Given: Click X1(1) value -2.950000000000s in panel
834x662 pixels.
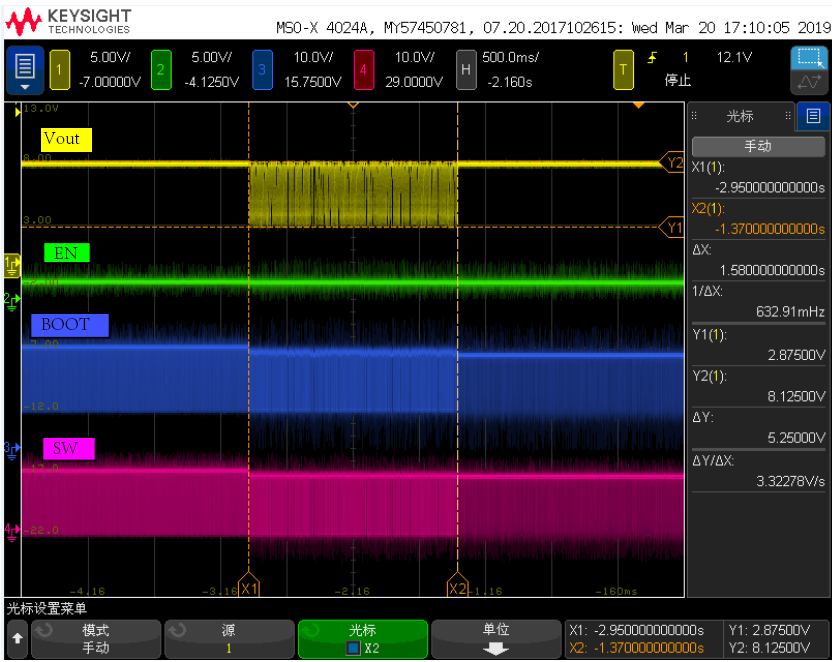Looking at the screenshot, I should point(770,187).
